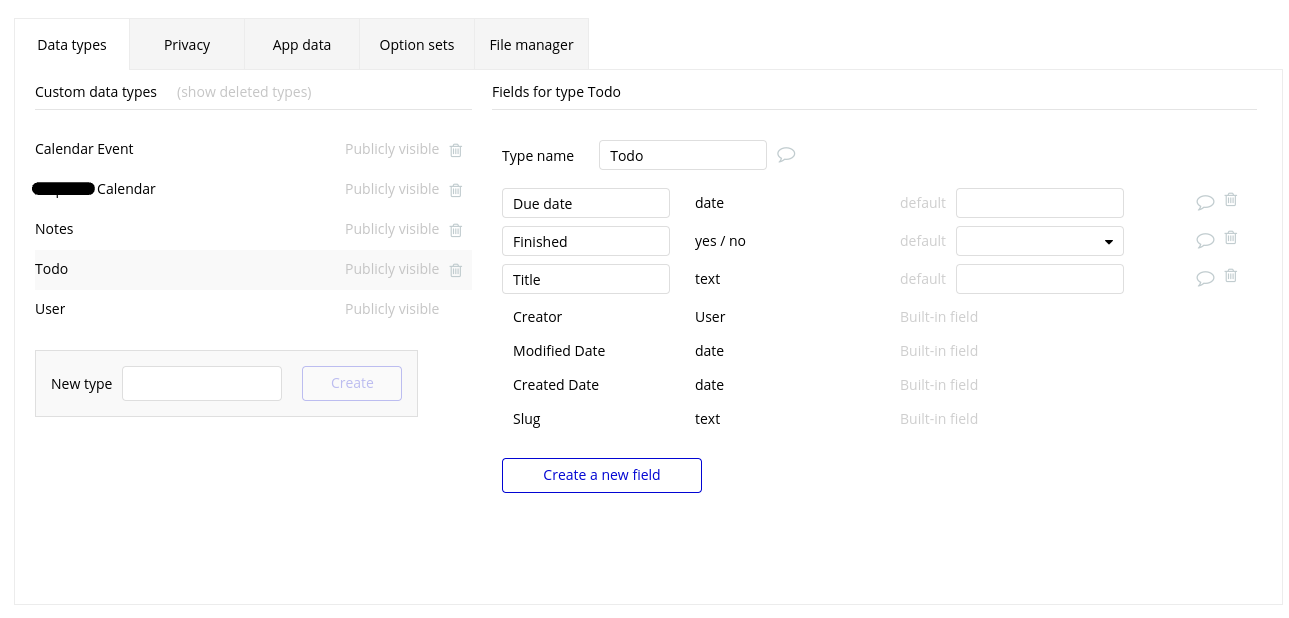This screenshot has width=1289, height=618.
Task: Click the New type name input
Action: tap(202, 384)
